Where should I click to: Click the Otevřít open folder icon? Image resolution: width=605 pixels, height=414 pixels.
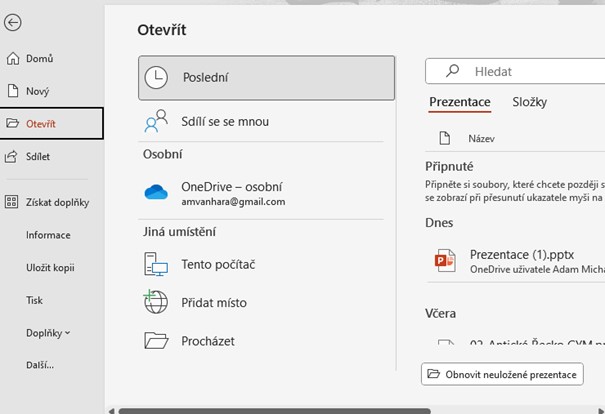pyautogui.click(x=12, y=123)
